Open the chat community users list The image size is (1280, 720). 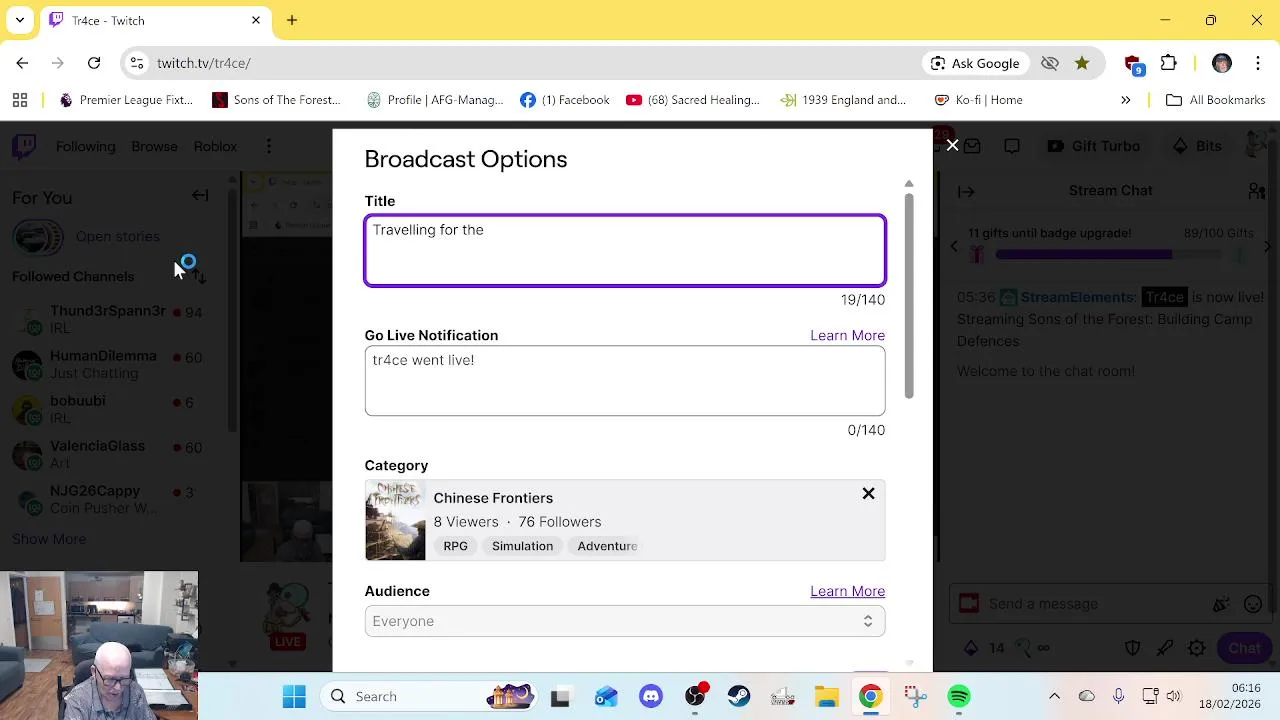(x=1257, y=190)
